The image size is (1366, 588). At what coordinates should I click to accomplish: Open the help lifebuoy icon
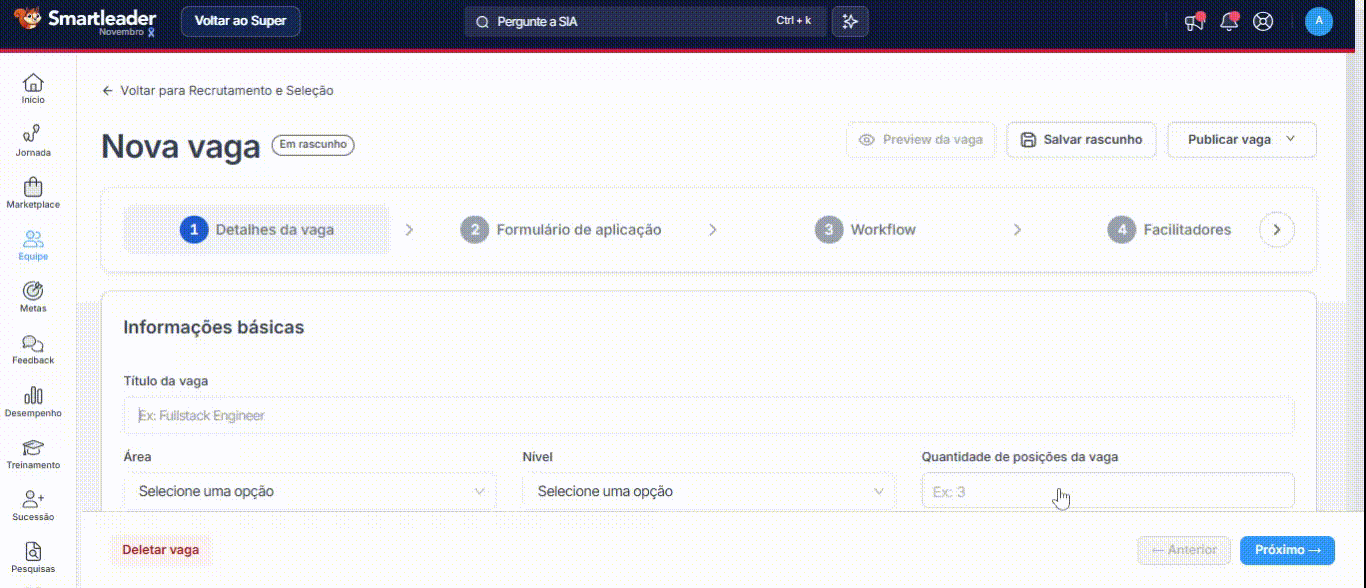[1263, 22]
